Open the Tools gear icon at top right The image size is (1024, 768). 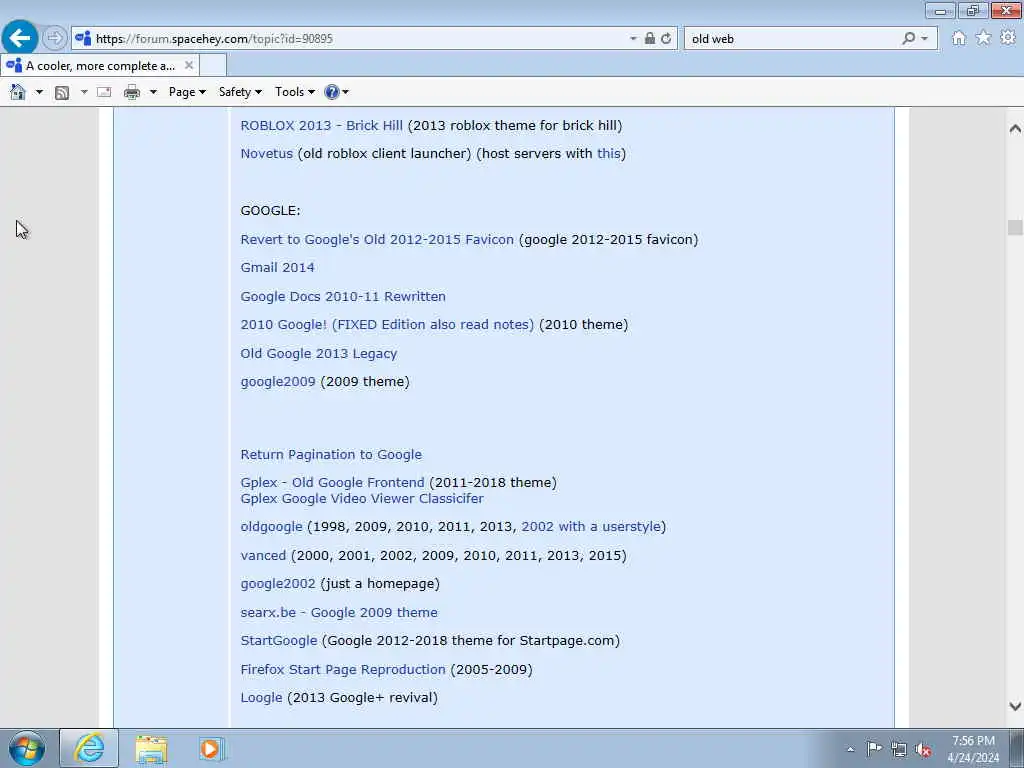[1008, 38]
